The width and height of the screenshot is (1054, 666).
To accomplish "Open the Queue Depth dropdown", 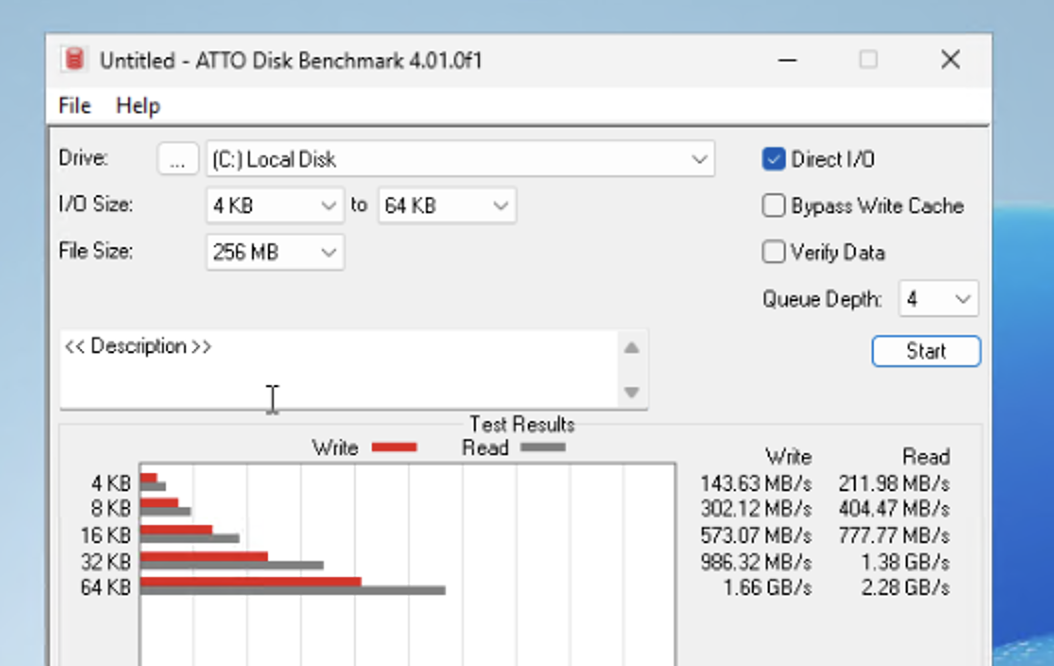I will pos(938,298).
